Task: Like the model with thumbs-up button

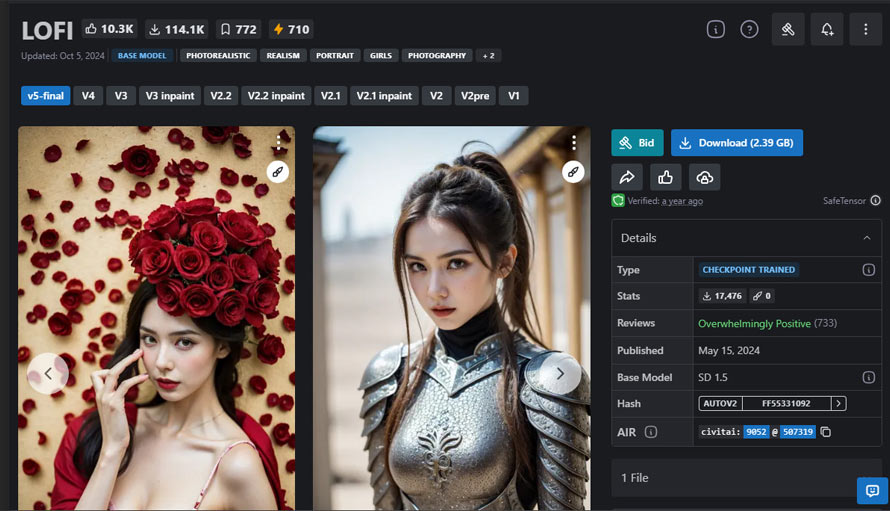Action: 666,177
